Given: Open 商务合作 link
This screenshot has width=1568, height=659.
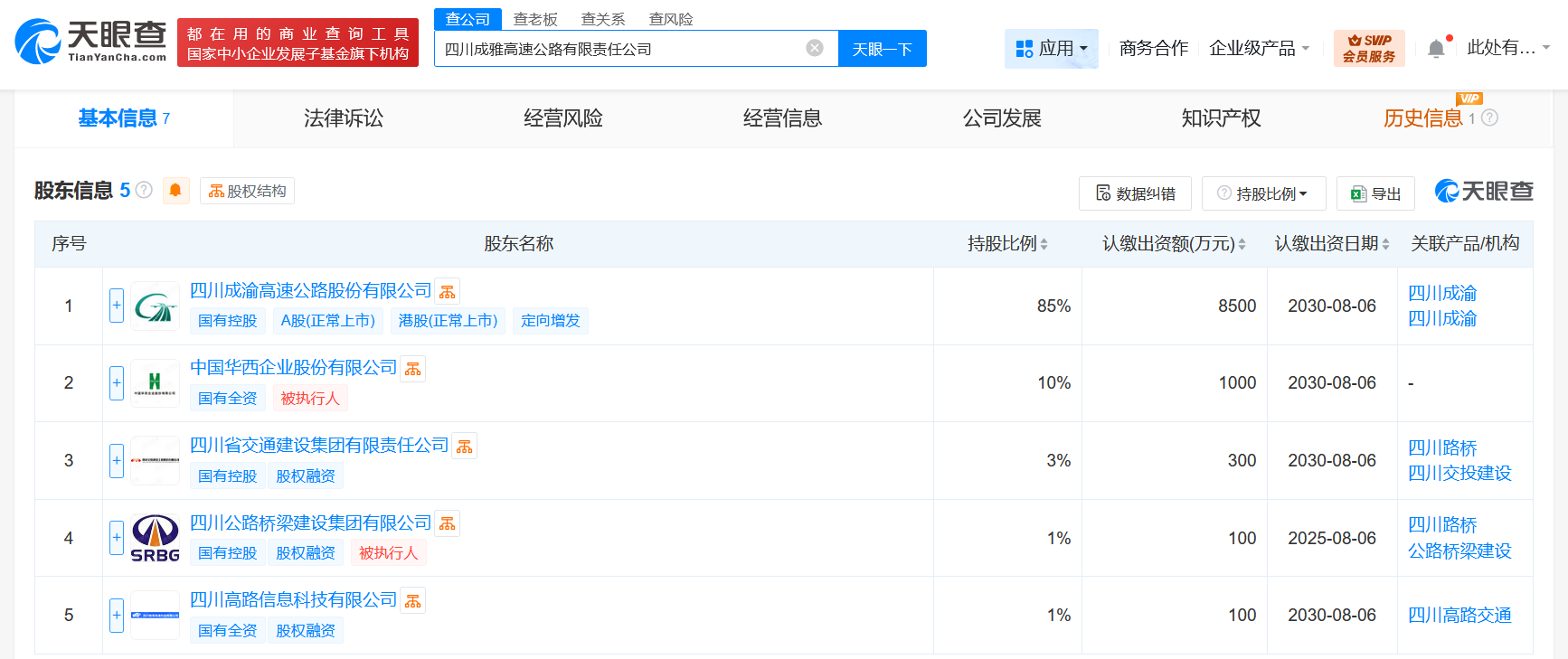Looking at the screenshot, I should coord(1154,48).
